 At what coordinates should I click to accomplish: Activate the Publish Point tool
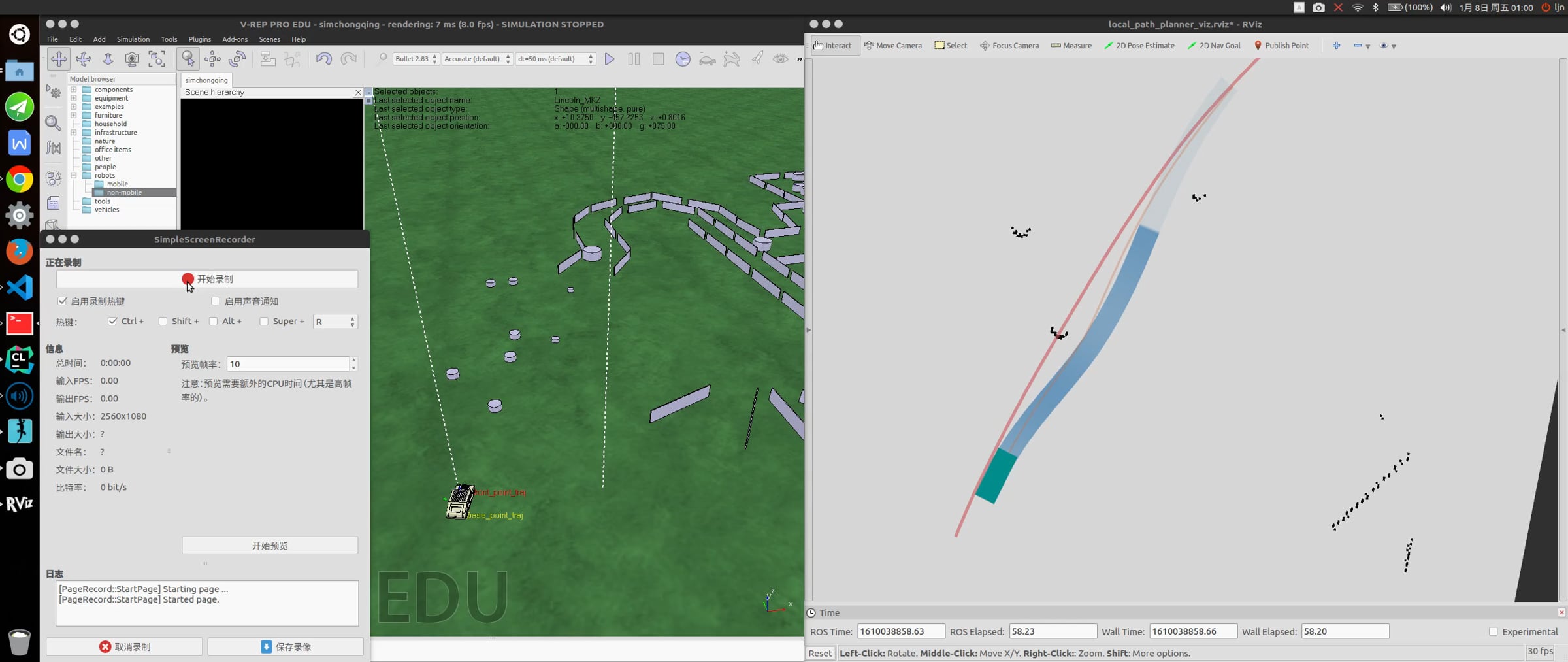pos(1281,46)
